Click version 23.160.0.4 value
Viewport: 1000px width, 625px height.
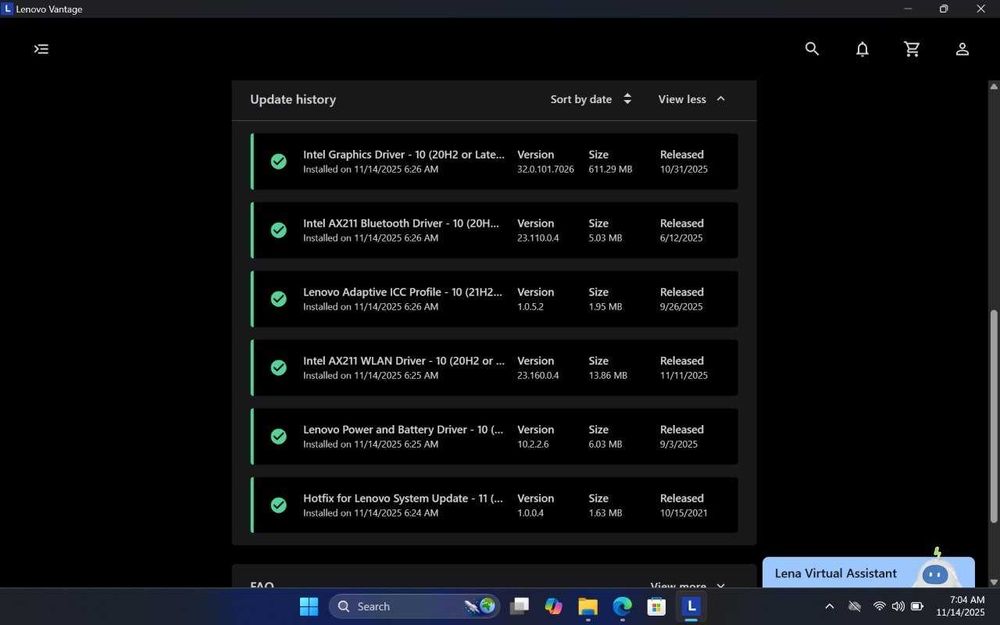pyautogui.click(x=538, y=376)
